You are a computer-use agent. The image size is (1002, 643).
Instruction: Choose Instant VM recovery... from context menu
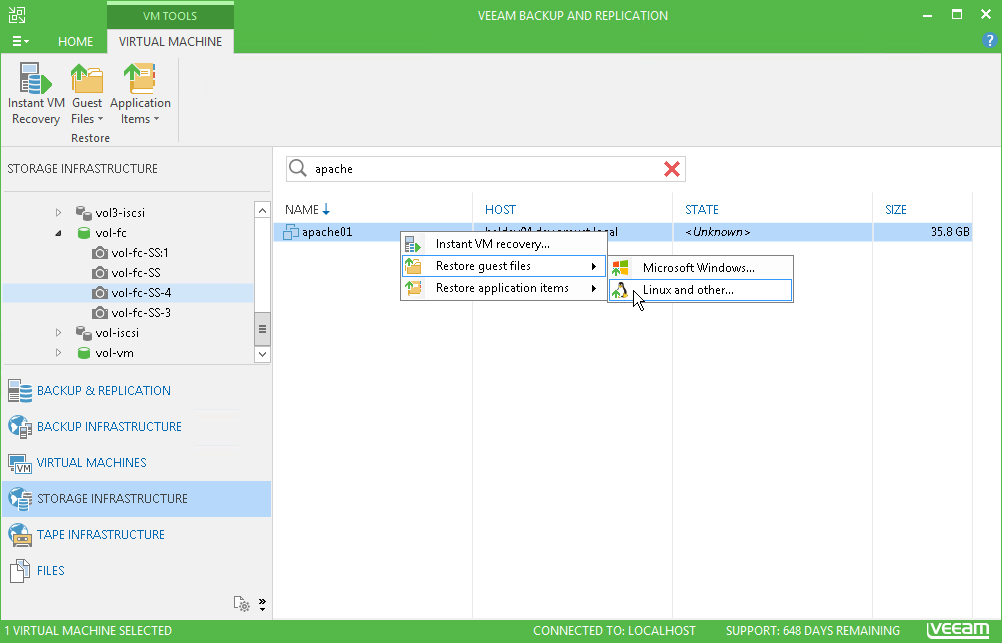click(x=504, y=244)
